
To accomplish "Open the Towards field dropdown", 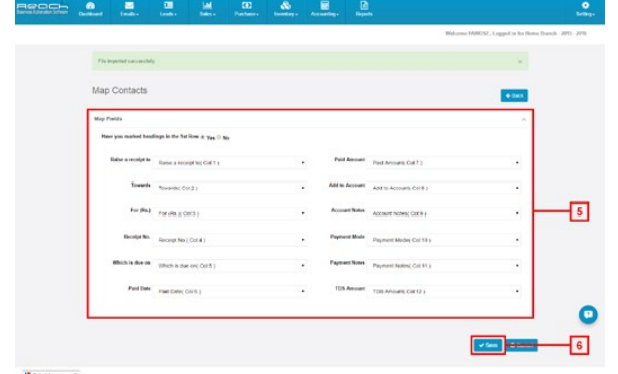I will 230,188.
